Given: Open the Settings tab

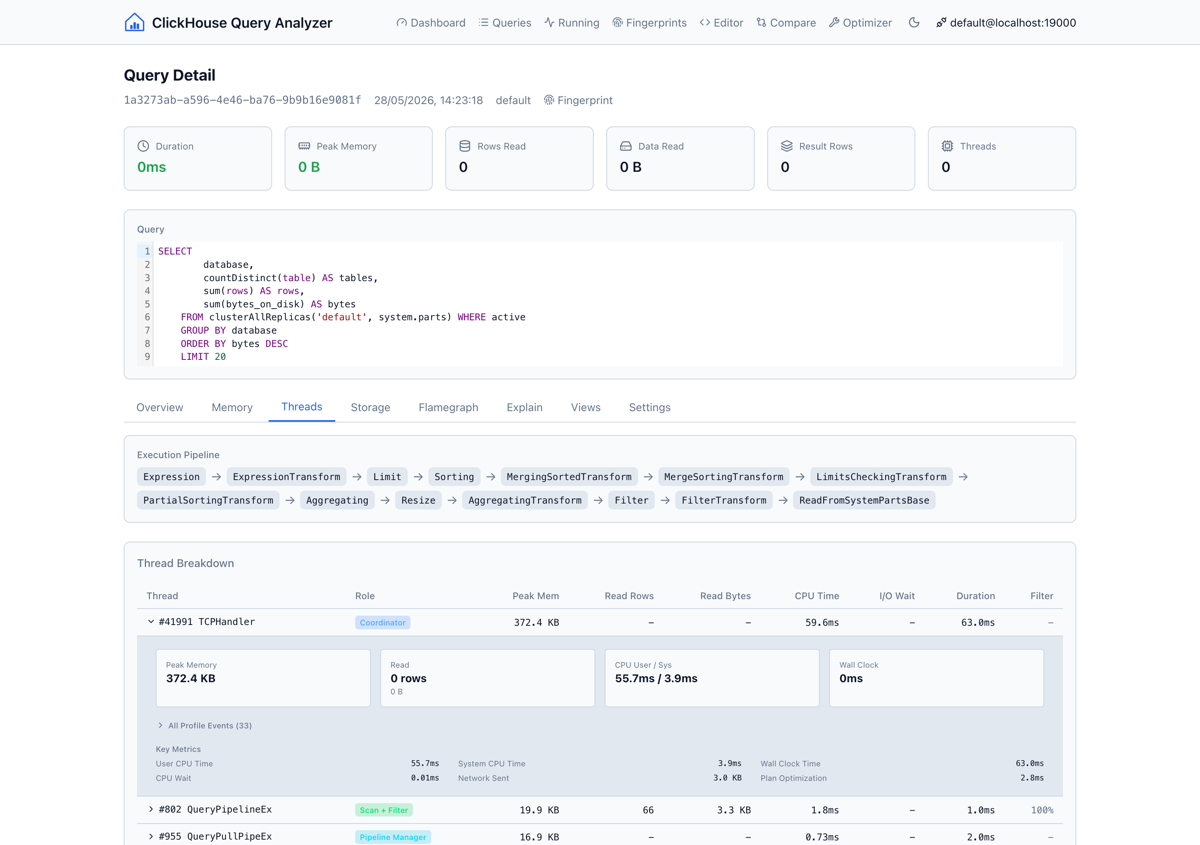Looking at the screenshot, I should 650,407.
